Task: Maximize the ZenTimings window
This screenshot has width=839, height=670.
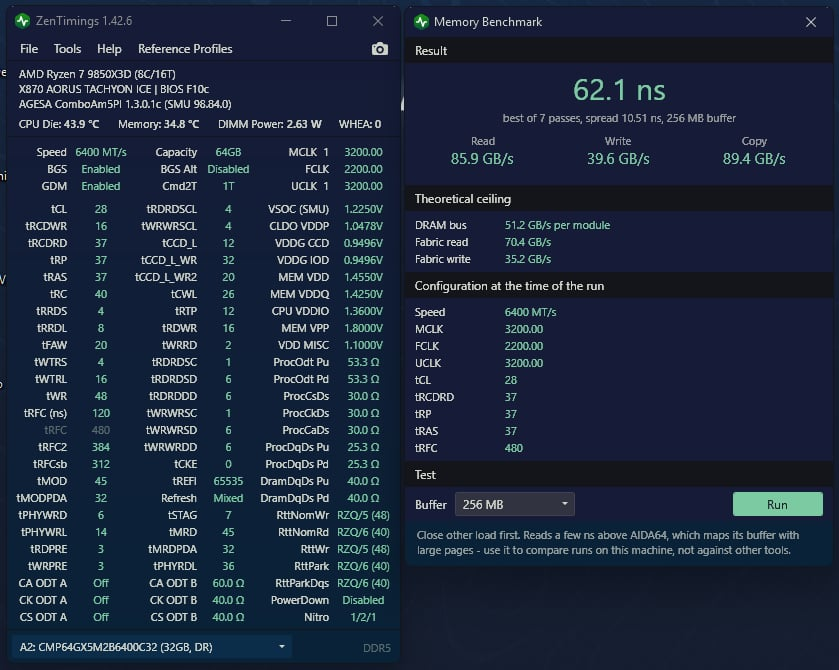Action: click(x=332, y=21)
